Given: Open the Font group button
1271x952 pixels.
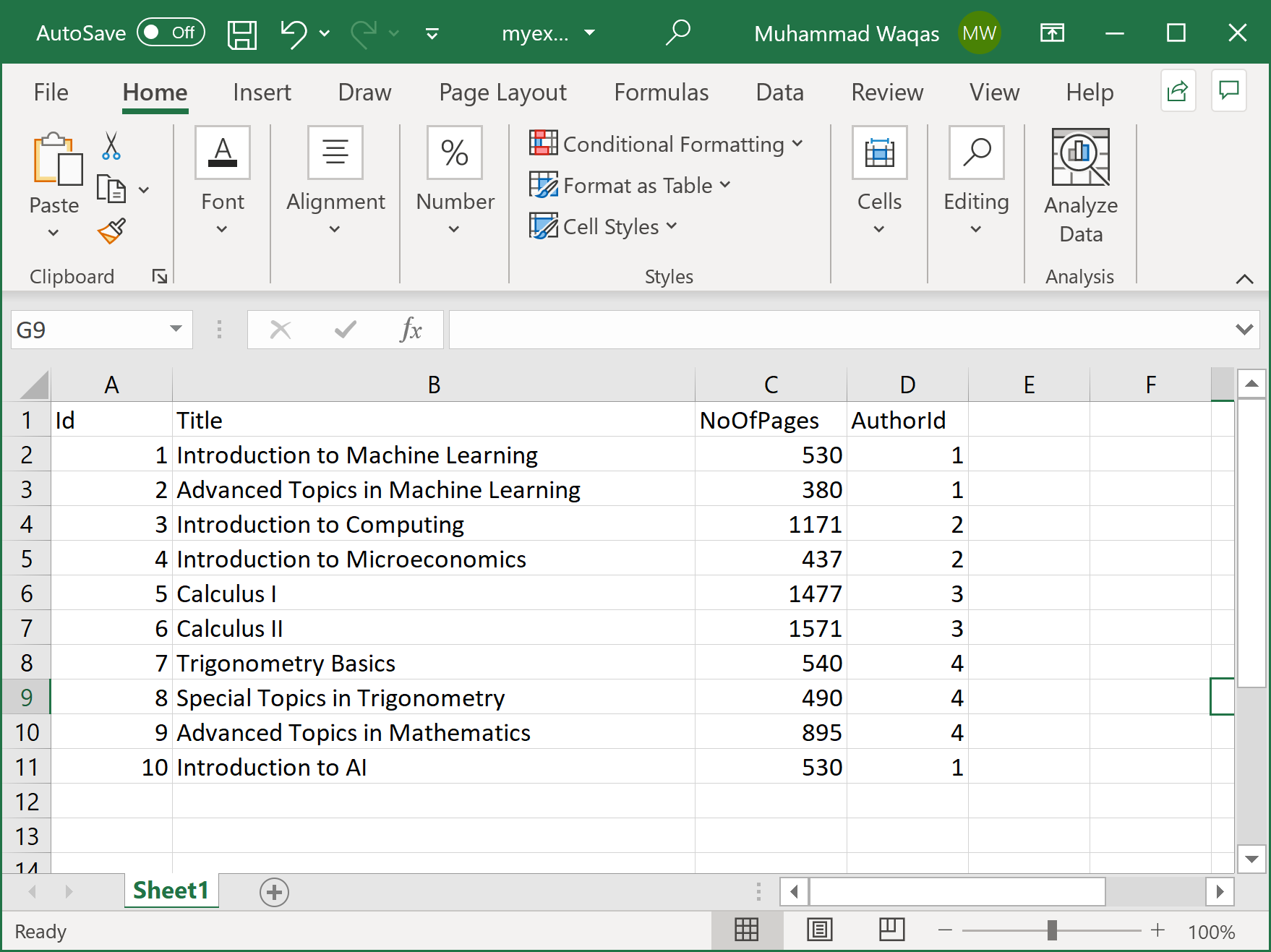Looking at the screenshot, I should tap(223, 181).
